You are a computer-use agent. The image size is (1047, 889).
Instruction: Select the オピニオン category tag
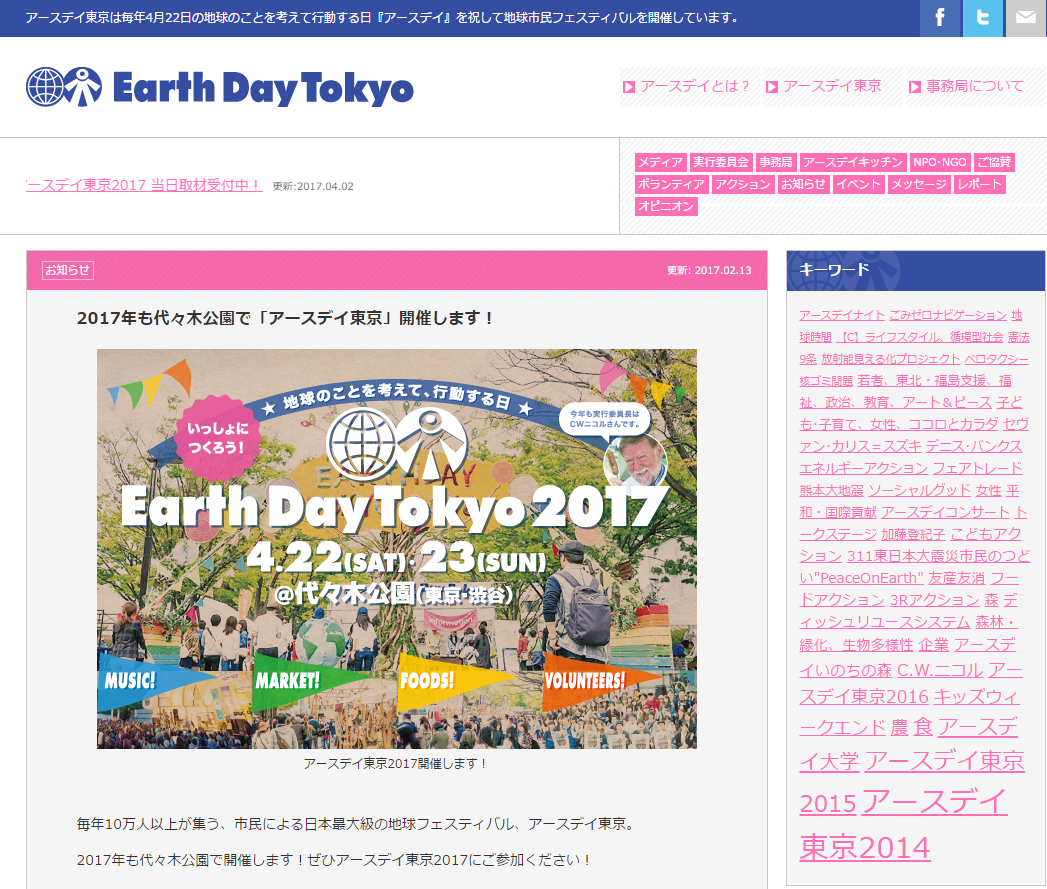[666, 206]
